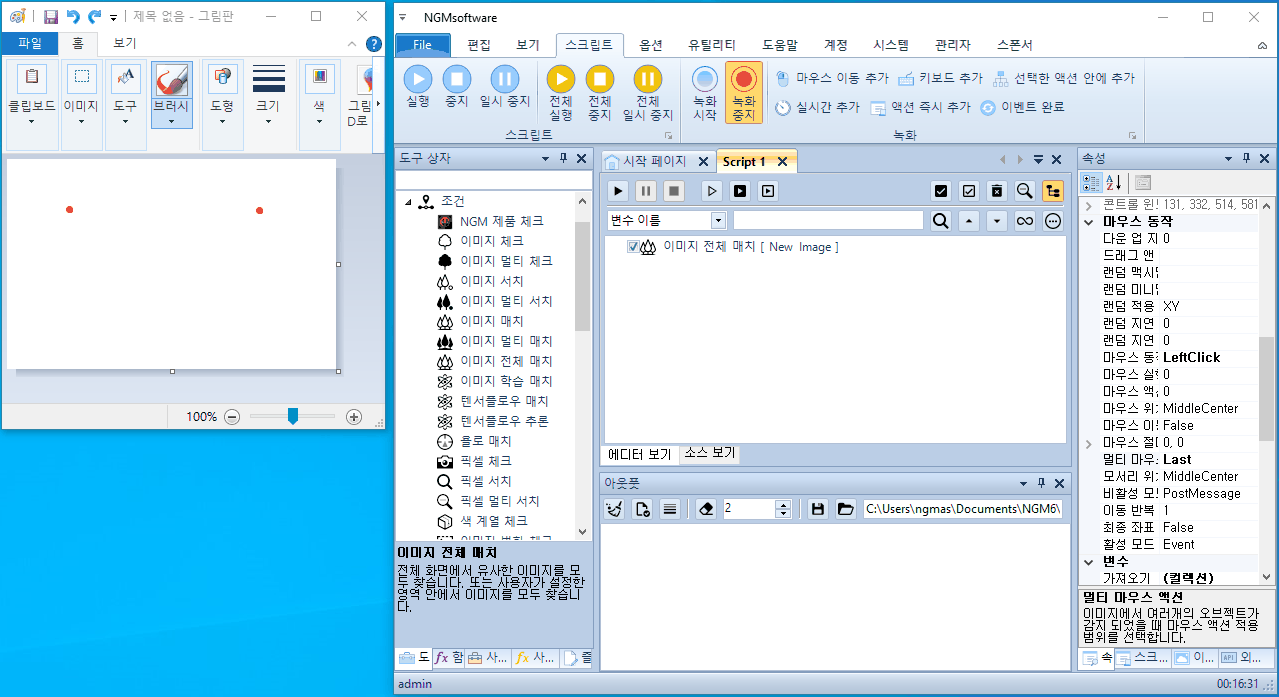
Task: Switch to the 시작 페이지 document tab
Action: [x=654, y=161]
